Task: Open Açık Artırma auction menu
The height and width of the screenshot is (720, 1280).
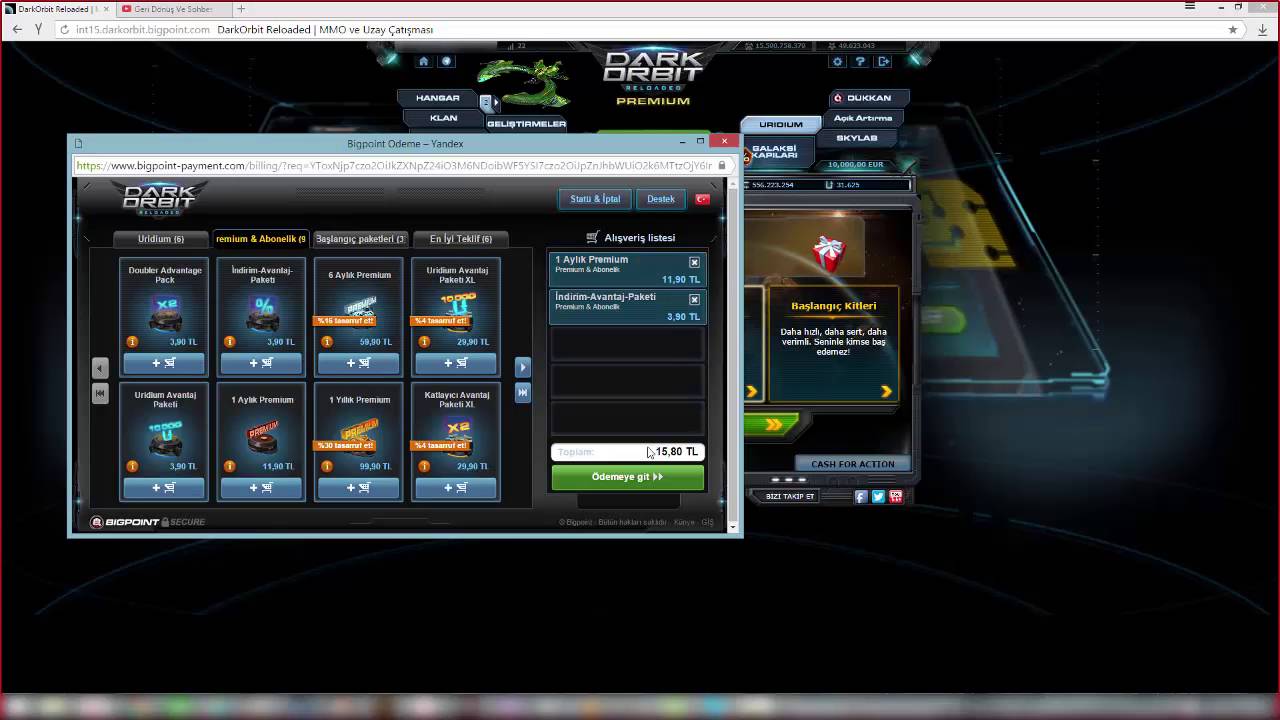Action: coord(862,118)
